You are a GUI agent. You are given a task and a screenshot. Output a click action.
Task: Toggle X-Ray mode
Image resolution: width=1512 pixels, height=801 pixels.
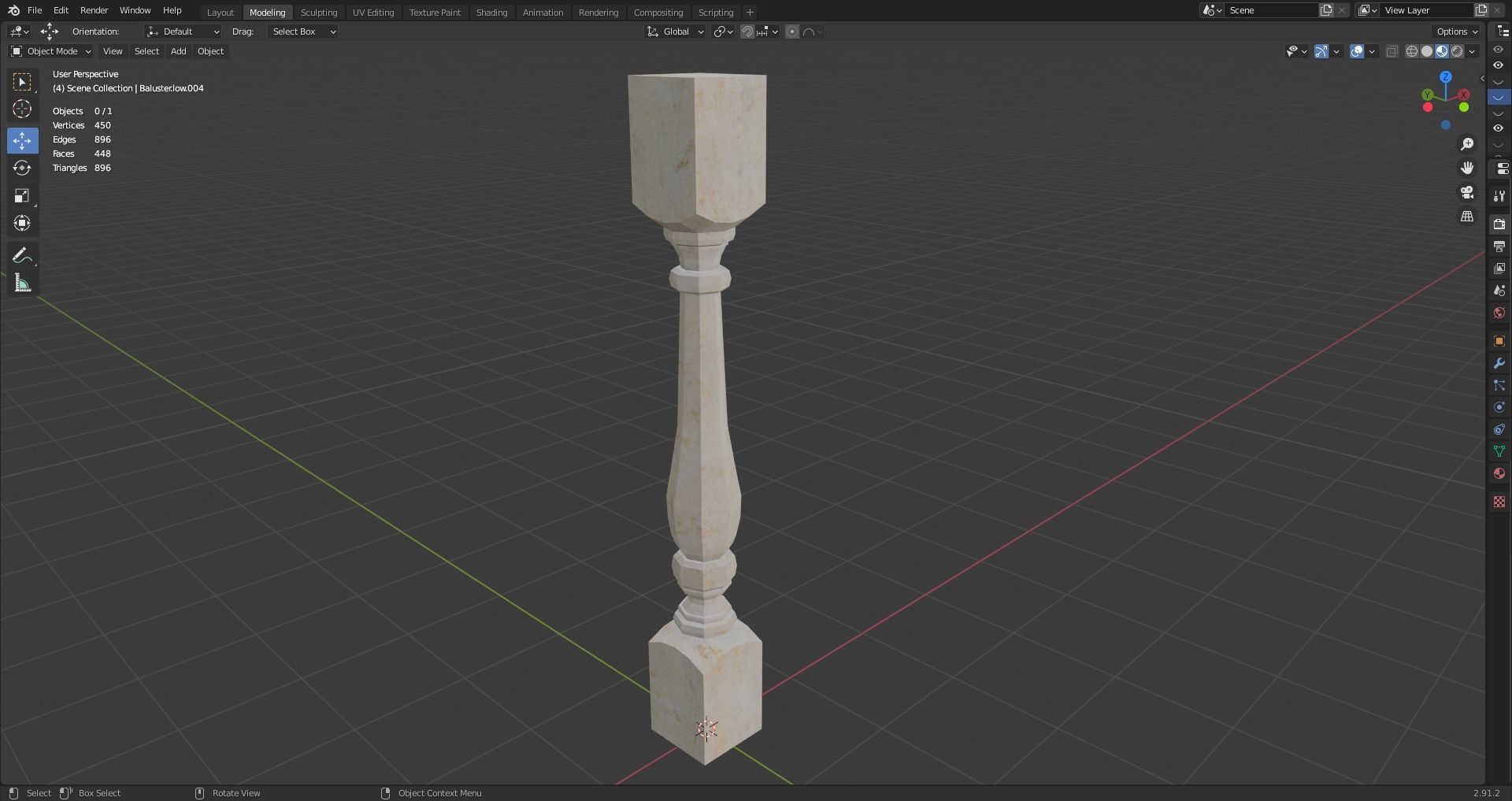(x=1392, y=51)
